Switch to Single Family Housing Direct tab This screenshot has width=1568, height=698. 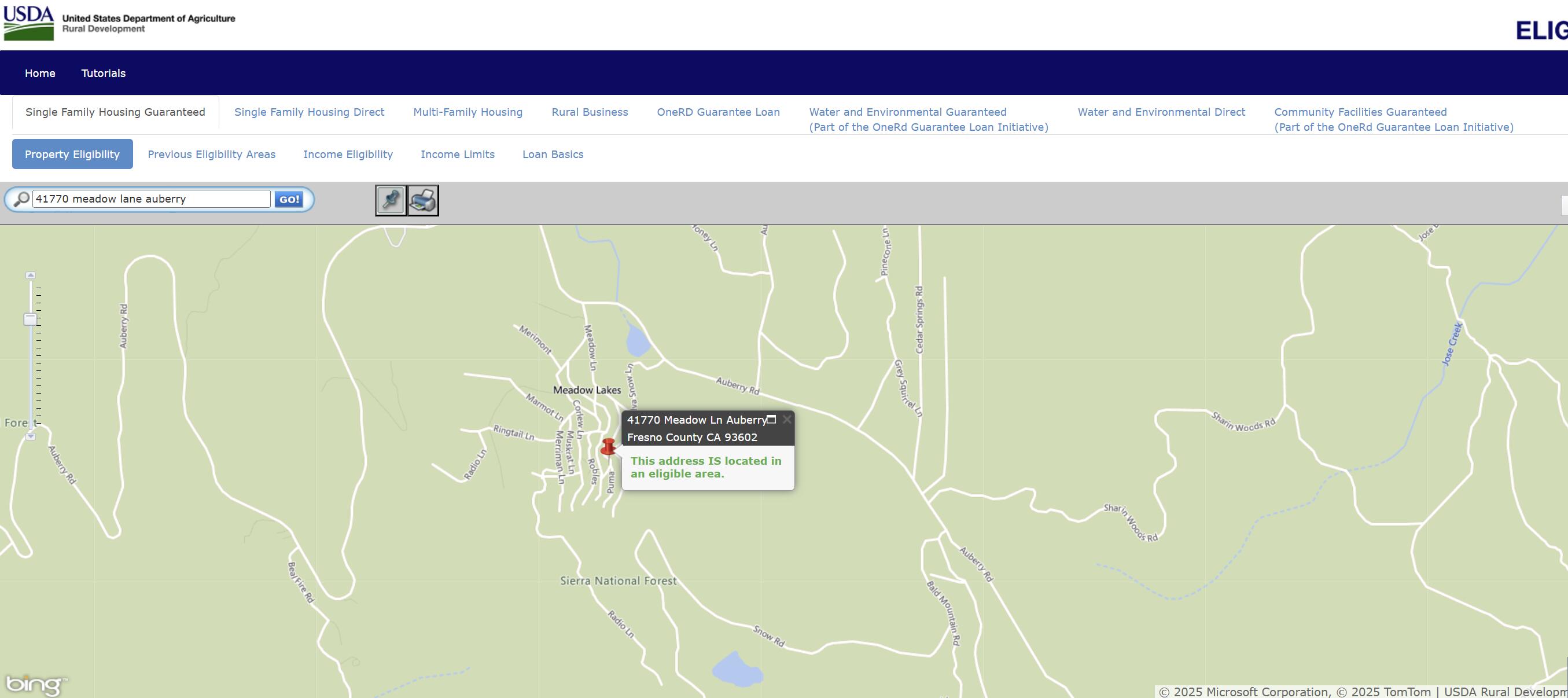click(x=309, y=112)
